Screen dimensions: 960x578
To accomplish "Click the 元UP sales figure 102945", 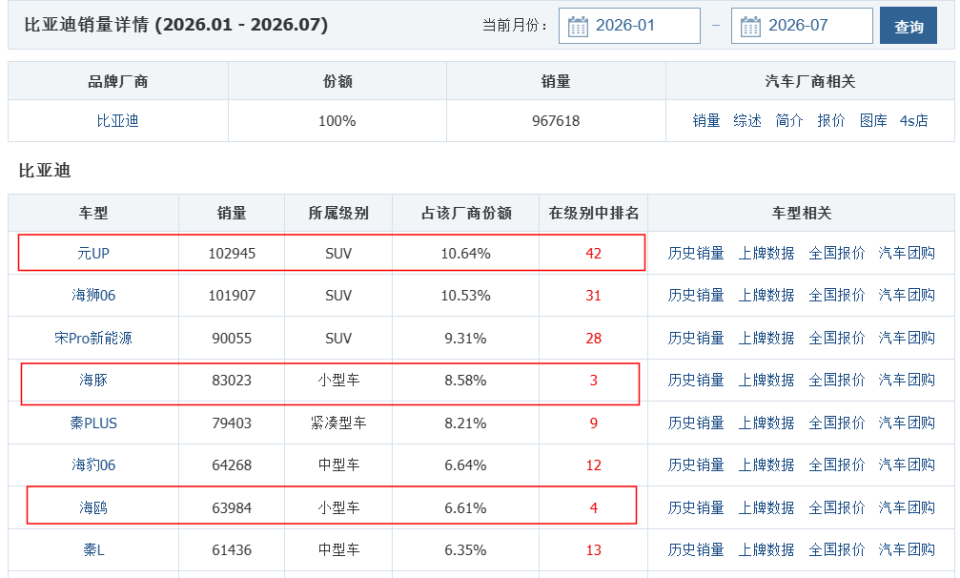I will pyautogui.click(x=231, y=253).
